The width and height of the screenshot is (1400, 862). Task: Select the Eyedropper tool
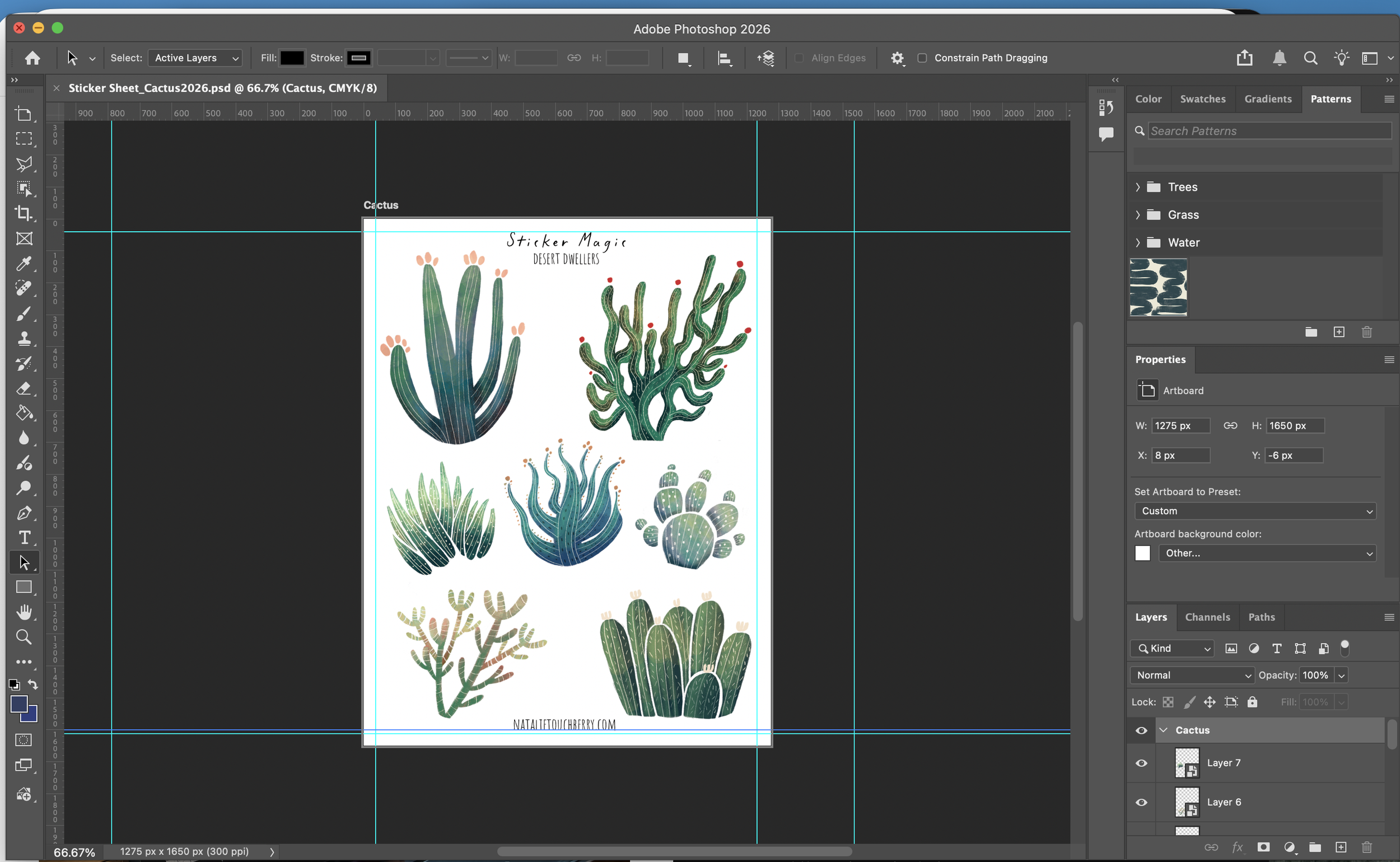pos(24,264)
